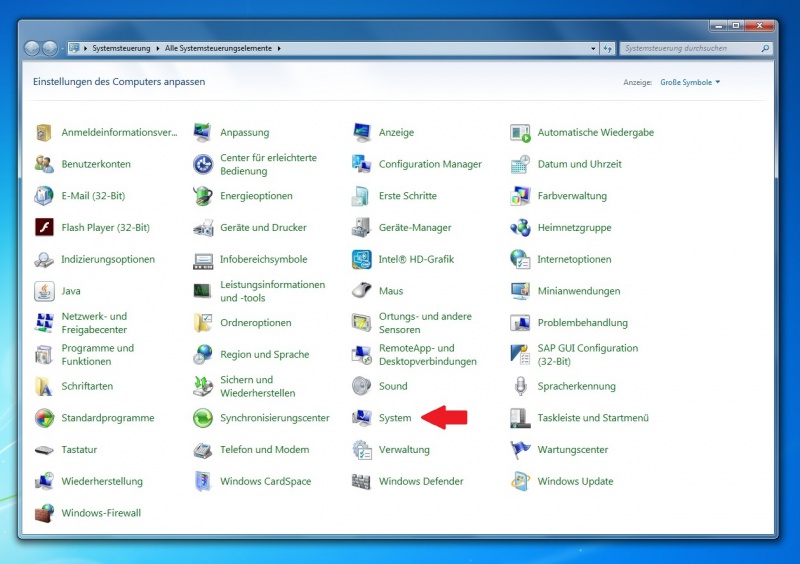
Task: Open the Region und Sprache link
Action: pos(265,354)
